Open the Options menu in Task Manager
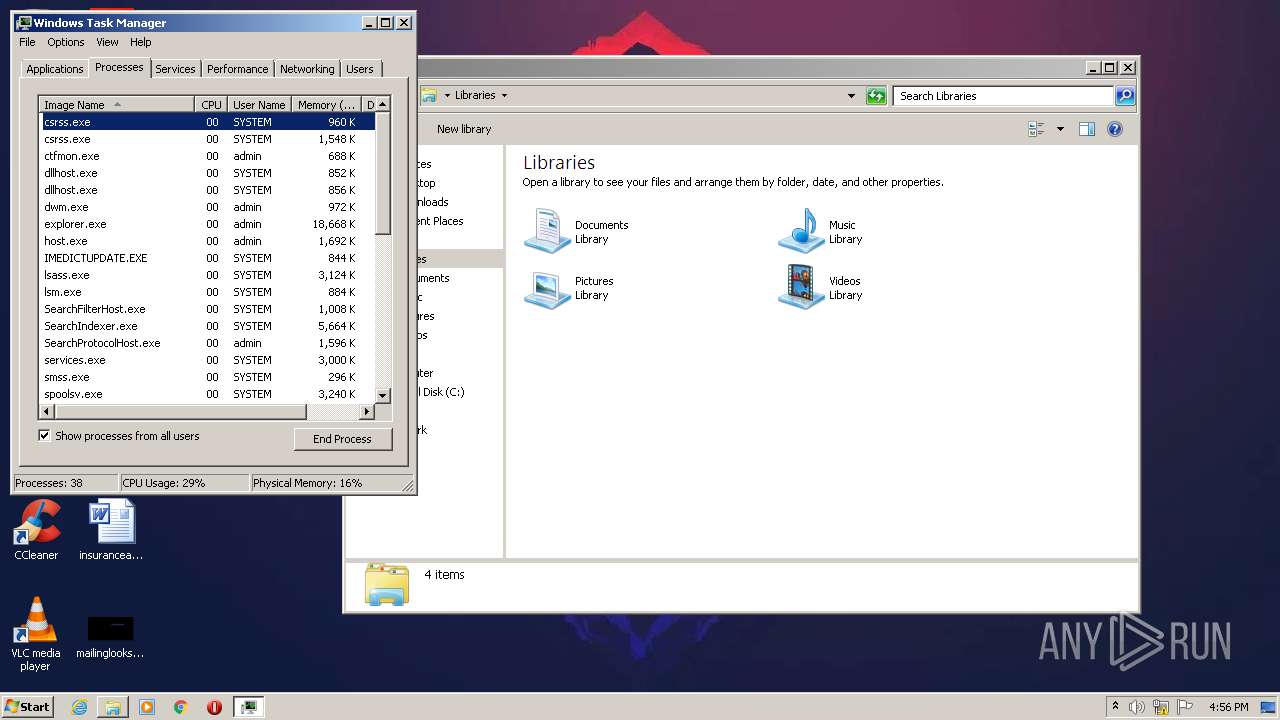 click(x=66, y=42)
